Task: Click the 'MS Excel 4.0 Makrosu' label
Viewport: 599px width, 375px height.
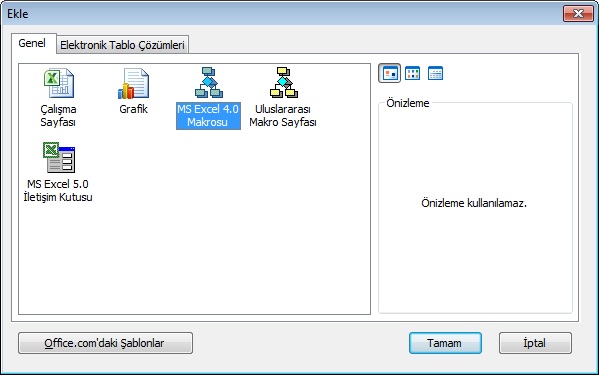Action: coord(208,116)
